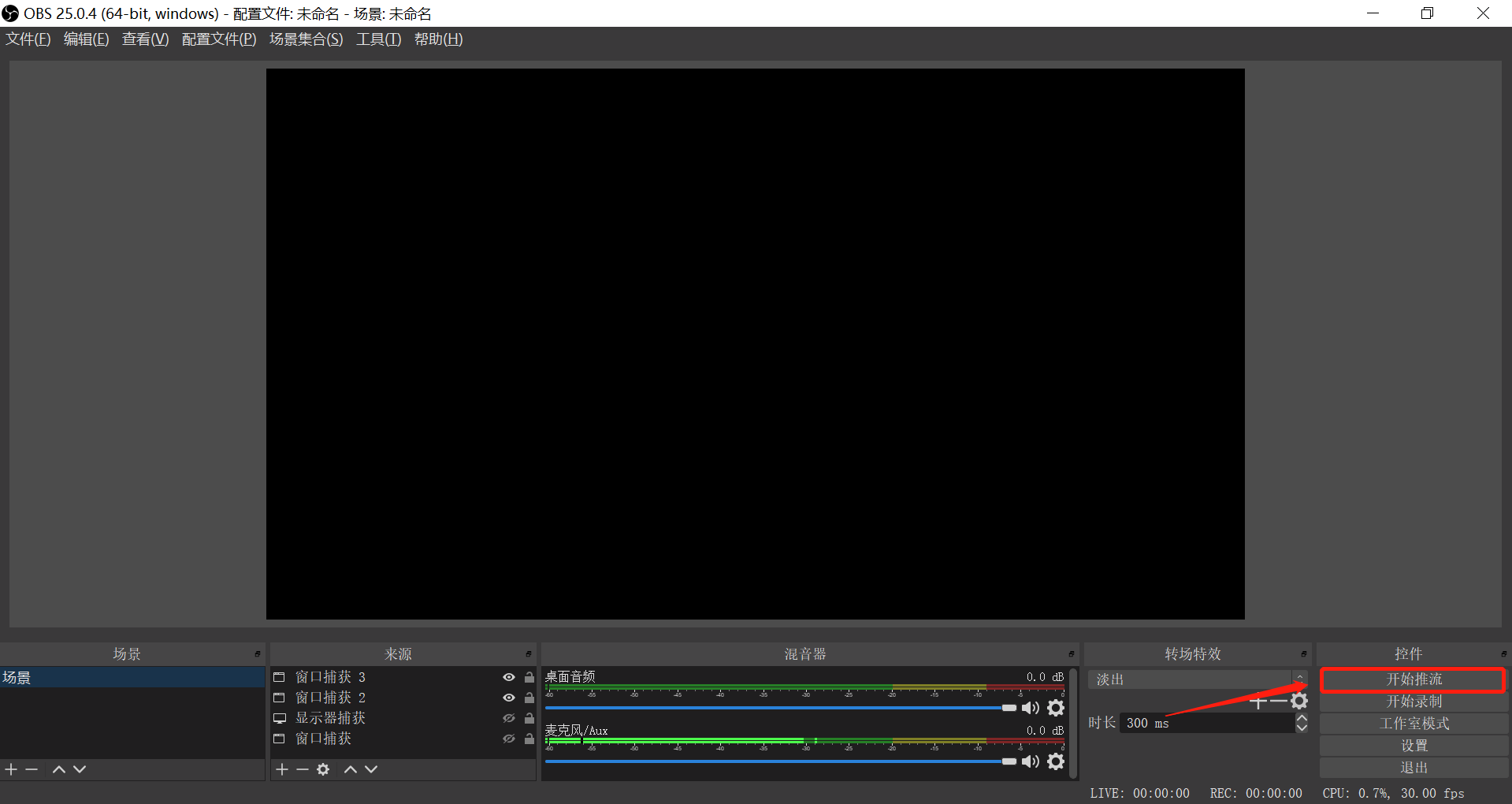
Task: Mute the 桌面音频 speaker icon
Action: tap(1031, 708)
